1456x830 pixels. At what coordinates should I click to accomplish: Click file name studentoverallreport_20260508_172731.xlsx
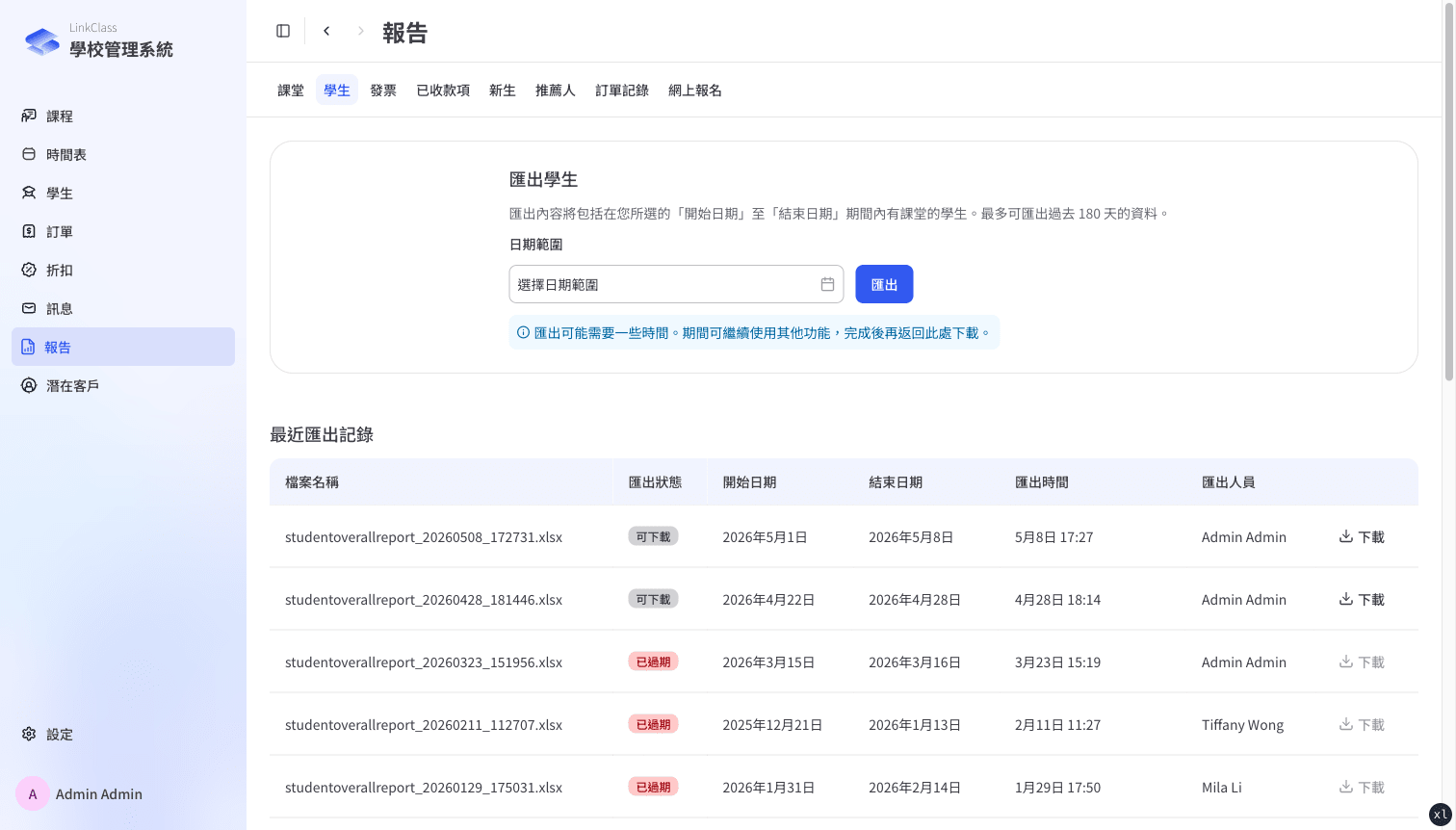pyautogui.click(x=424, y=536)
